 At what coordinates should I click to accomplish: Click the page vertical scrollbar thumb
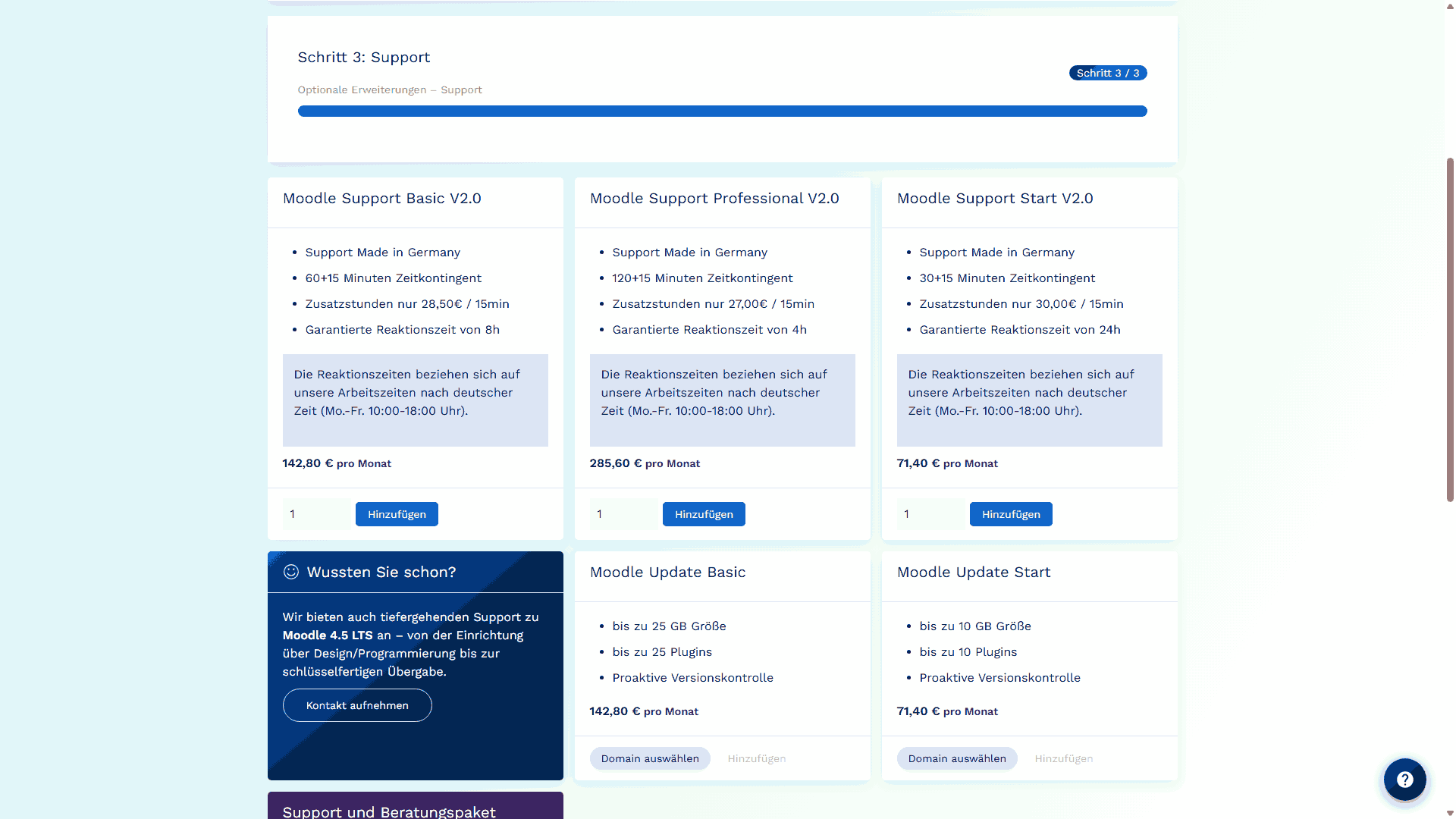click(1450, 330)
